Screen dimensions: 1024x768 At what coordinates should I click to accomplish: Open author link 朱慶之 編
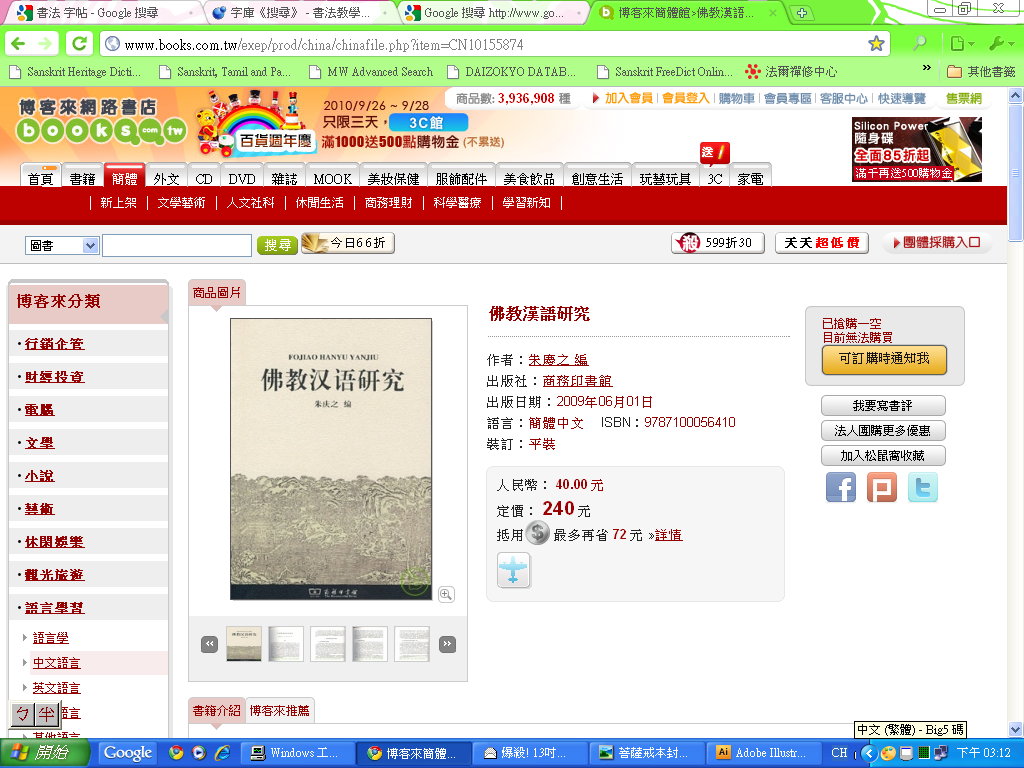558,360
